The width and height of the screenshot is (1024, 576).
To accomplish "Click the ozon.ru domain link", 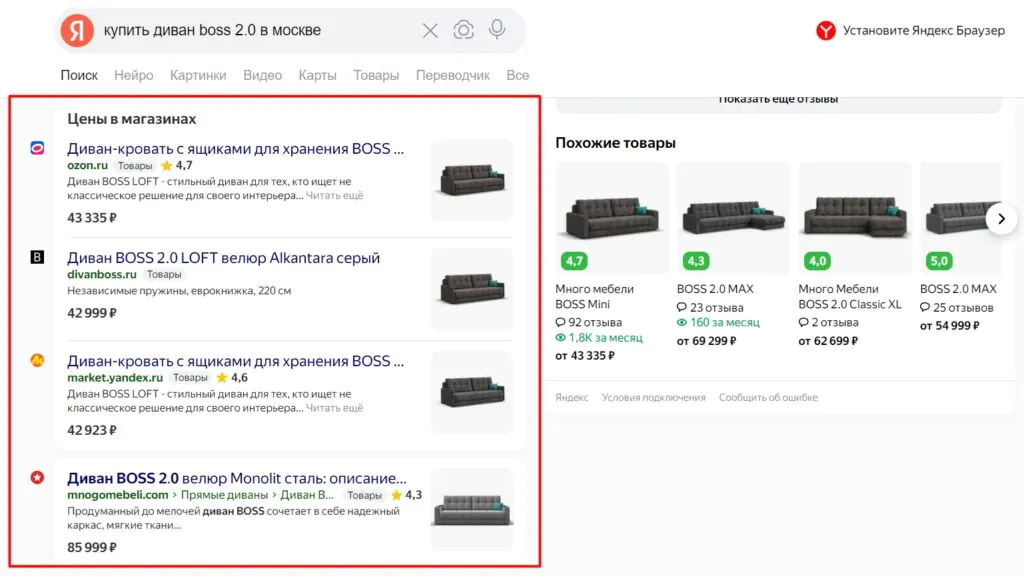I will tap(87, 165).
